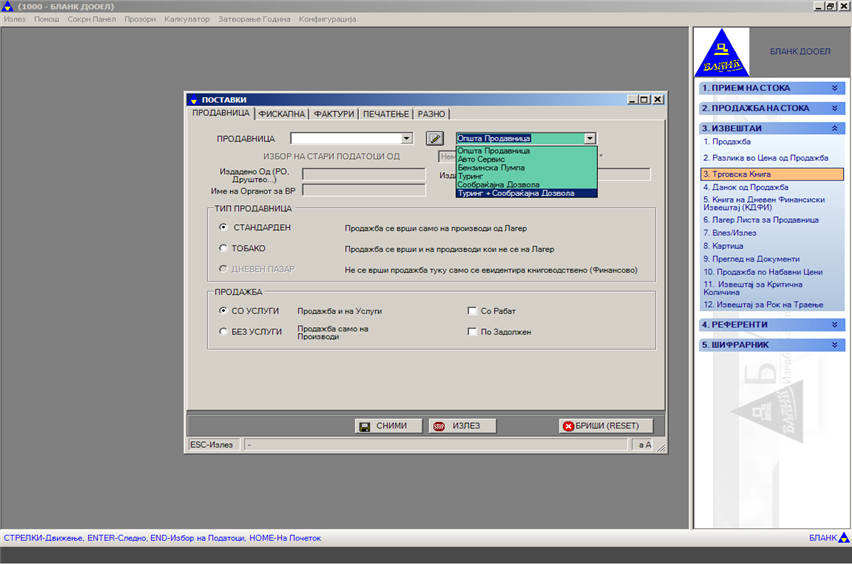This screenshot has width=852, height=564.
Task: Open the Калкулатор menu
Action: pyautogui.click(x=187, y=19)
